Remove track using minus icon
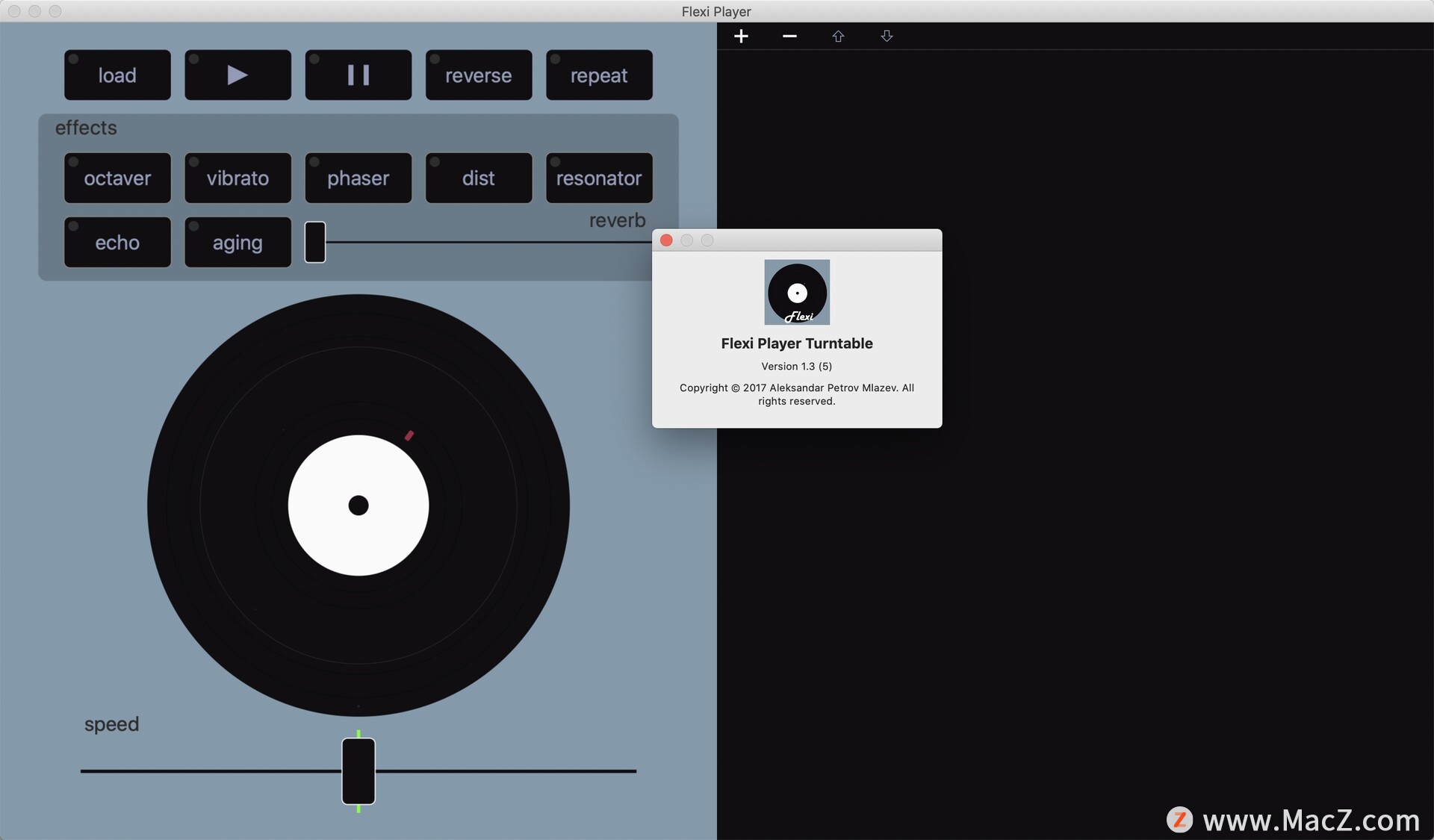Viewport: 1434px width, 840px height. tap(789, 36)
